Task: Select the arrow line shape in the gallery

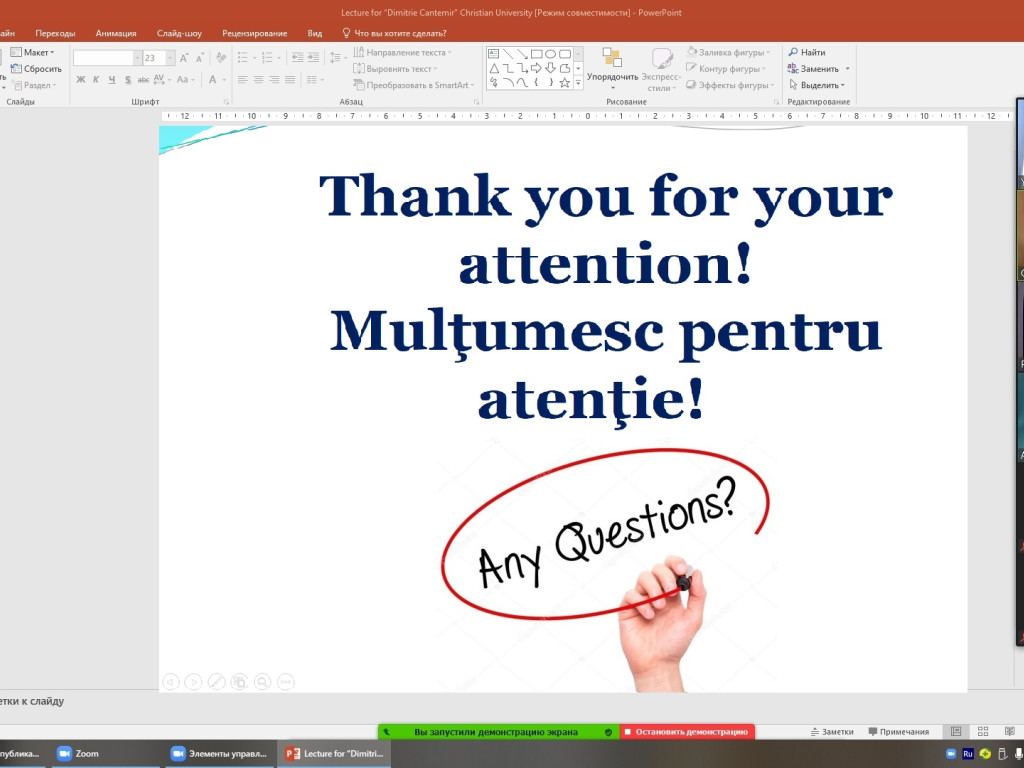Action: [522, 54]
